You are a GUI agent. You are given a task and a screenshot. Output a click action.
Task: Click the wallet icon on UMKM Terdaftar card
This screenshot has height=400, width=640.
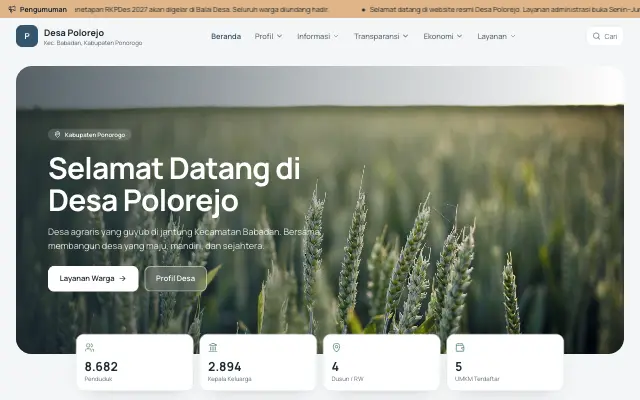point(460,347)
